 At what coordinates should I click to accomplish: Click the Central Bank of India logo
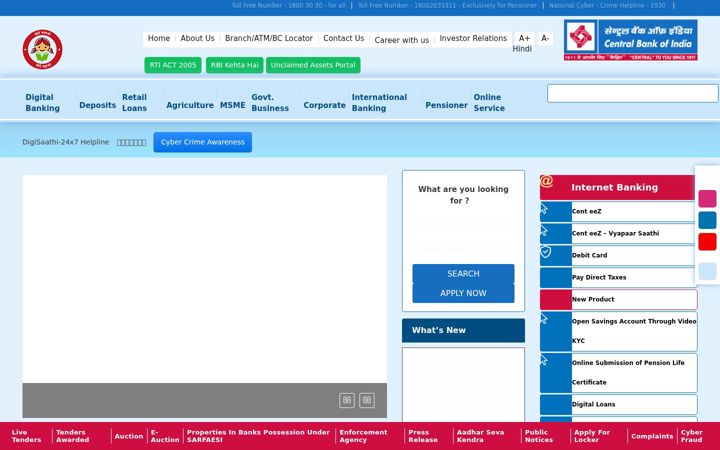[x=630, y=40]
